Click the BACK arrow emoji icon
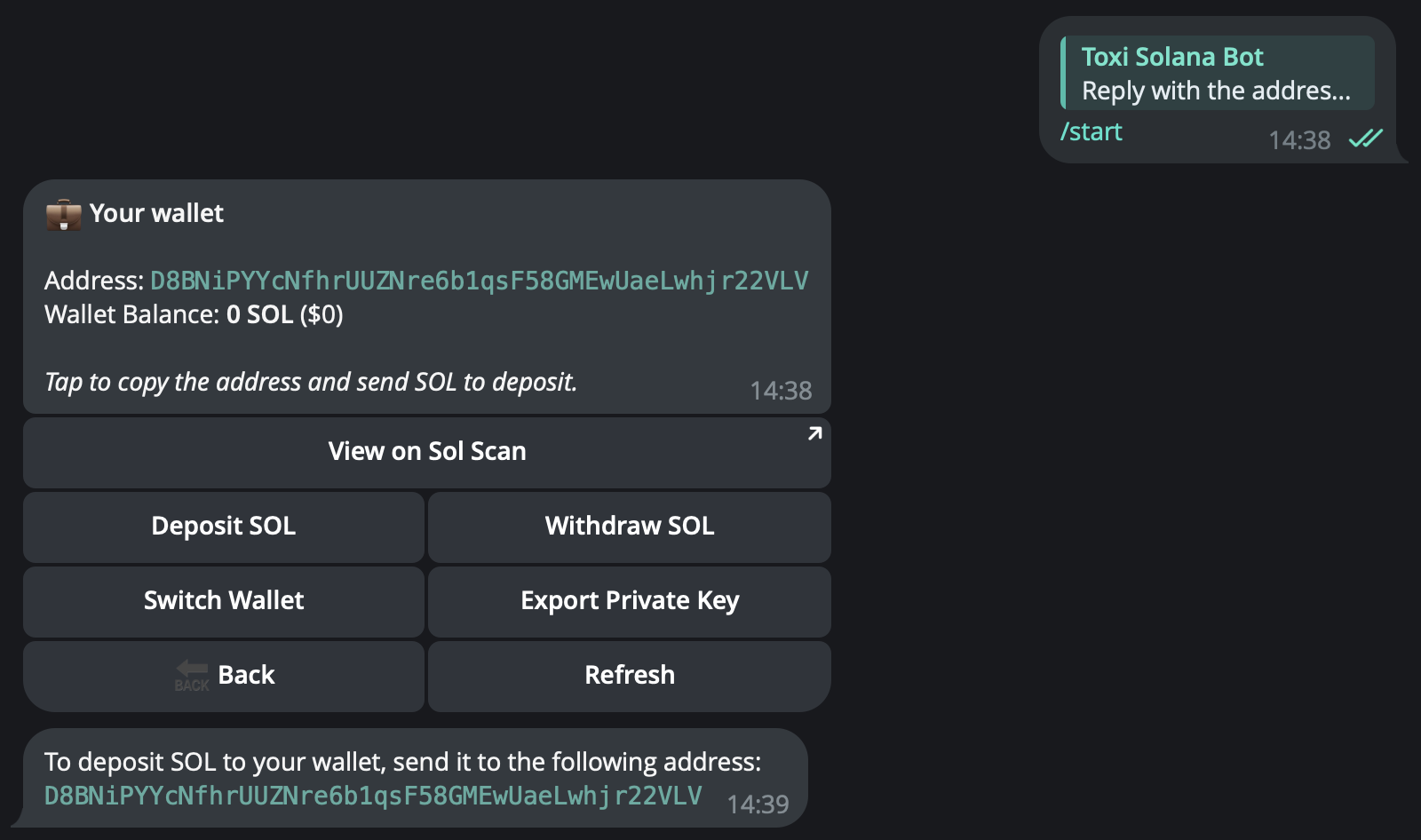The height and width of the screenshot is (840, 1421). point(191,675)
